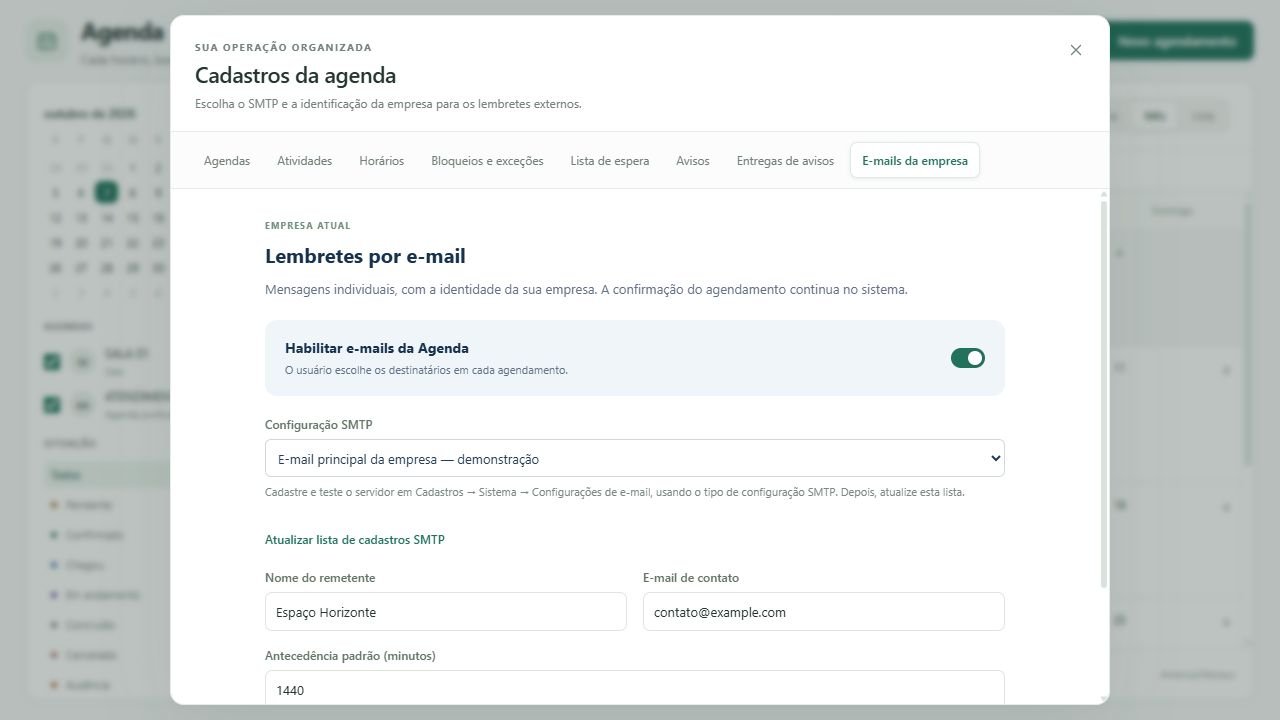Toggle the second agenda checkbox below SALA 01
The height and width of the screenshot is (720, 1280).
click(52, 405)
